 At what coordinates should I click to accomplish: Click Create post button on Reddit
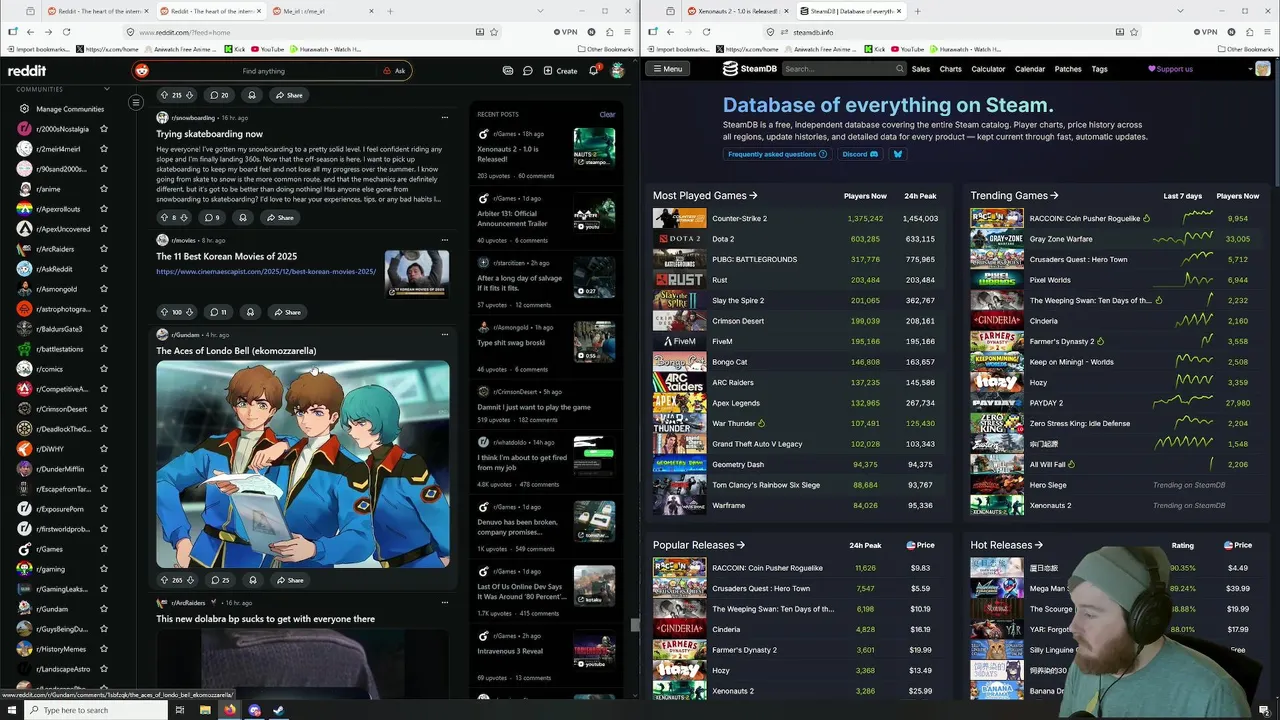(560, 71)
